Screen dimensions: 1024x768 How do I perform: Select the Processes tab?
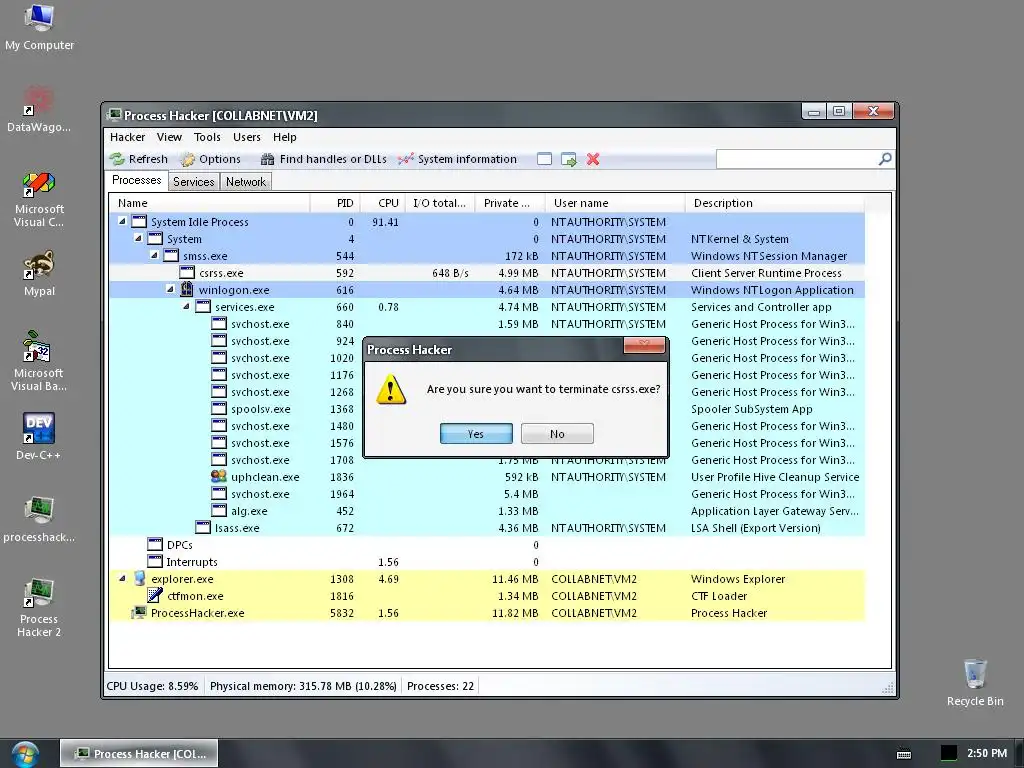[136, 180]
